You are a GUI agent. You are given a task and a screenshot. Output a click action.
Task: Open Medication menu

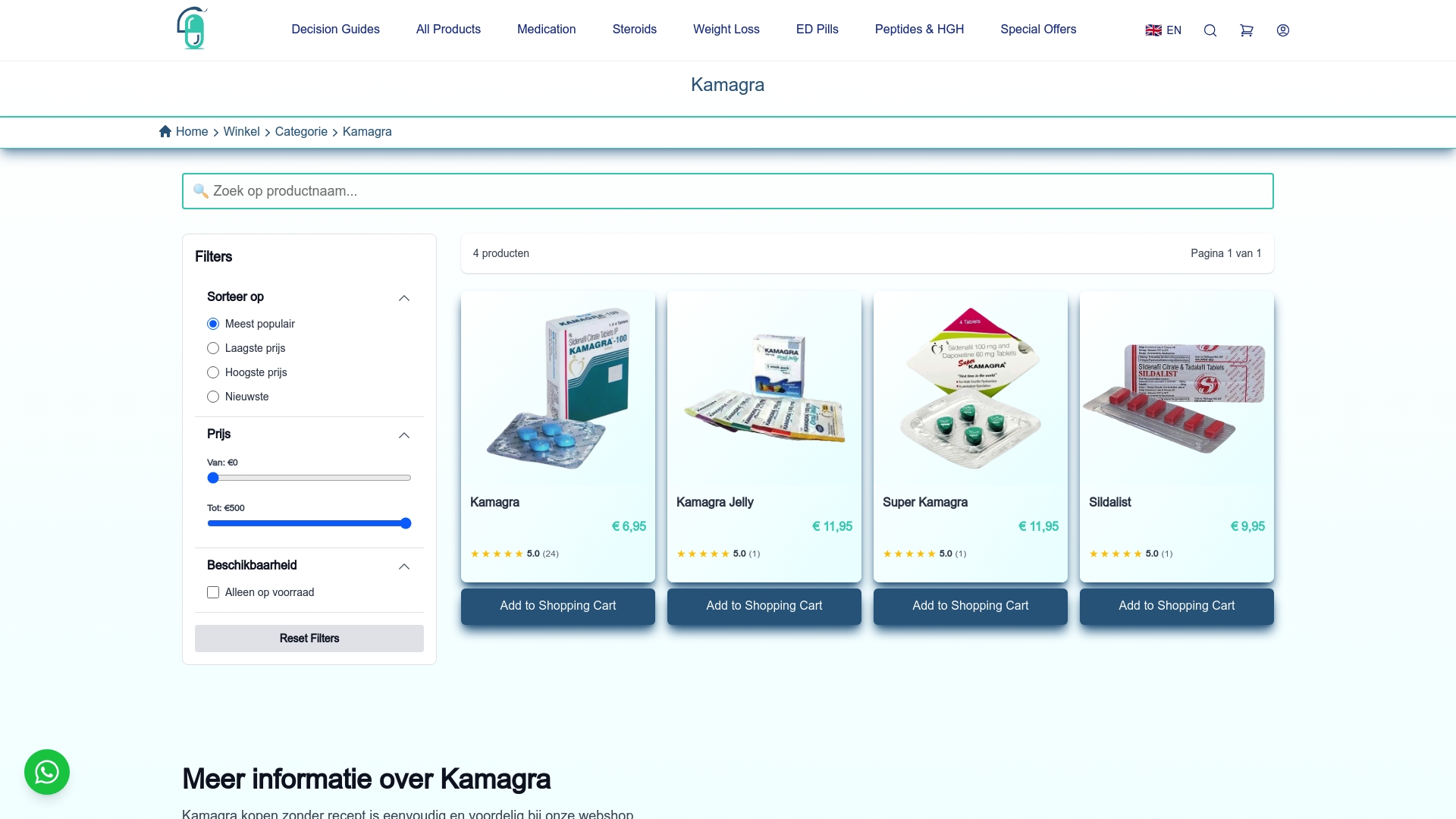pyautogui.click(x=546, y=29)
